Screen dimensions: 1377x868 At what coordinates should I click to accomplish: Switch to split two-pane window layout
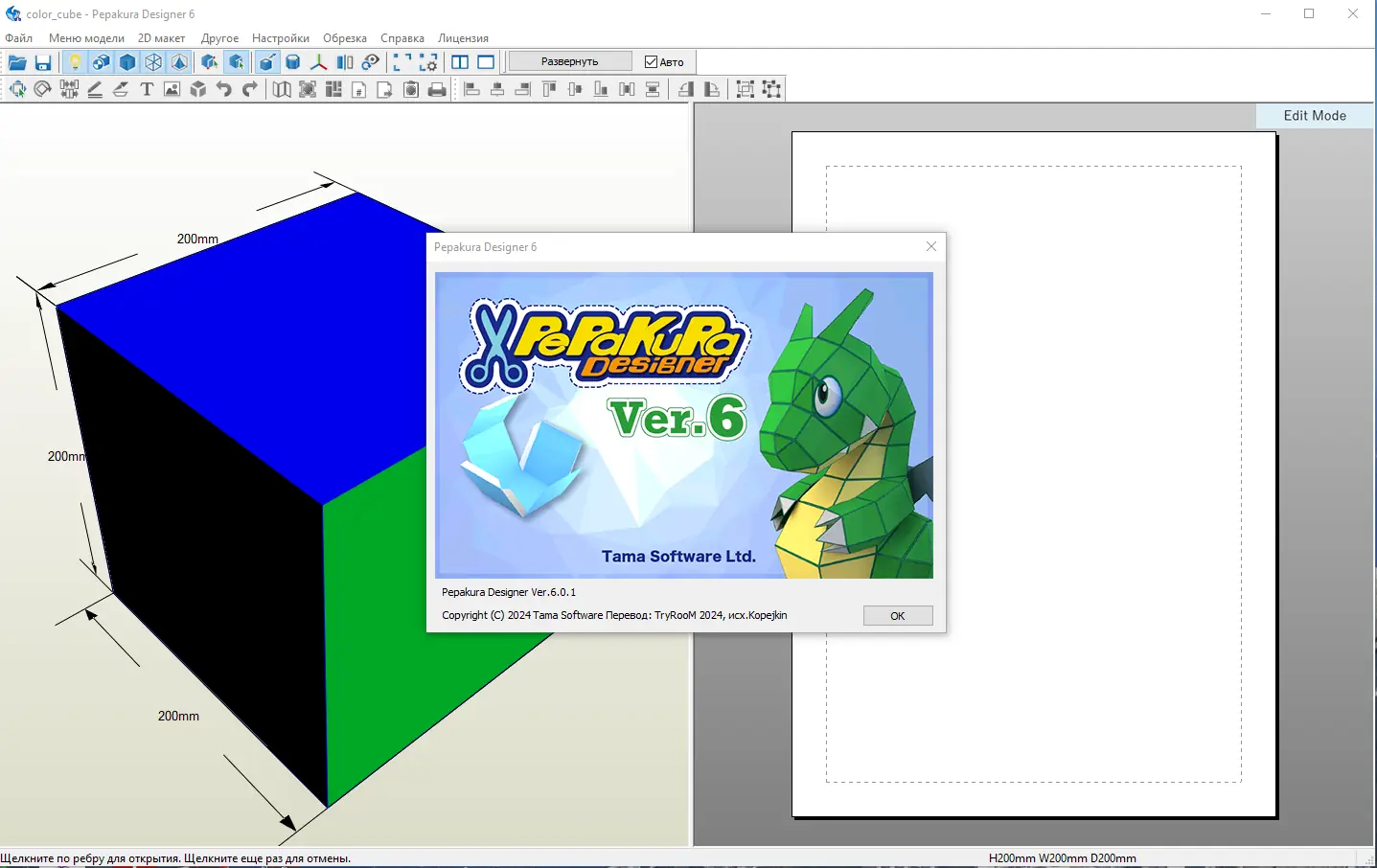click(x=460, y=62)
